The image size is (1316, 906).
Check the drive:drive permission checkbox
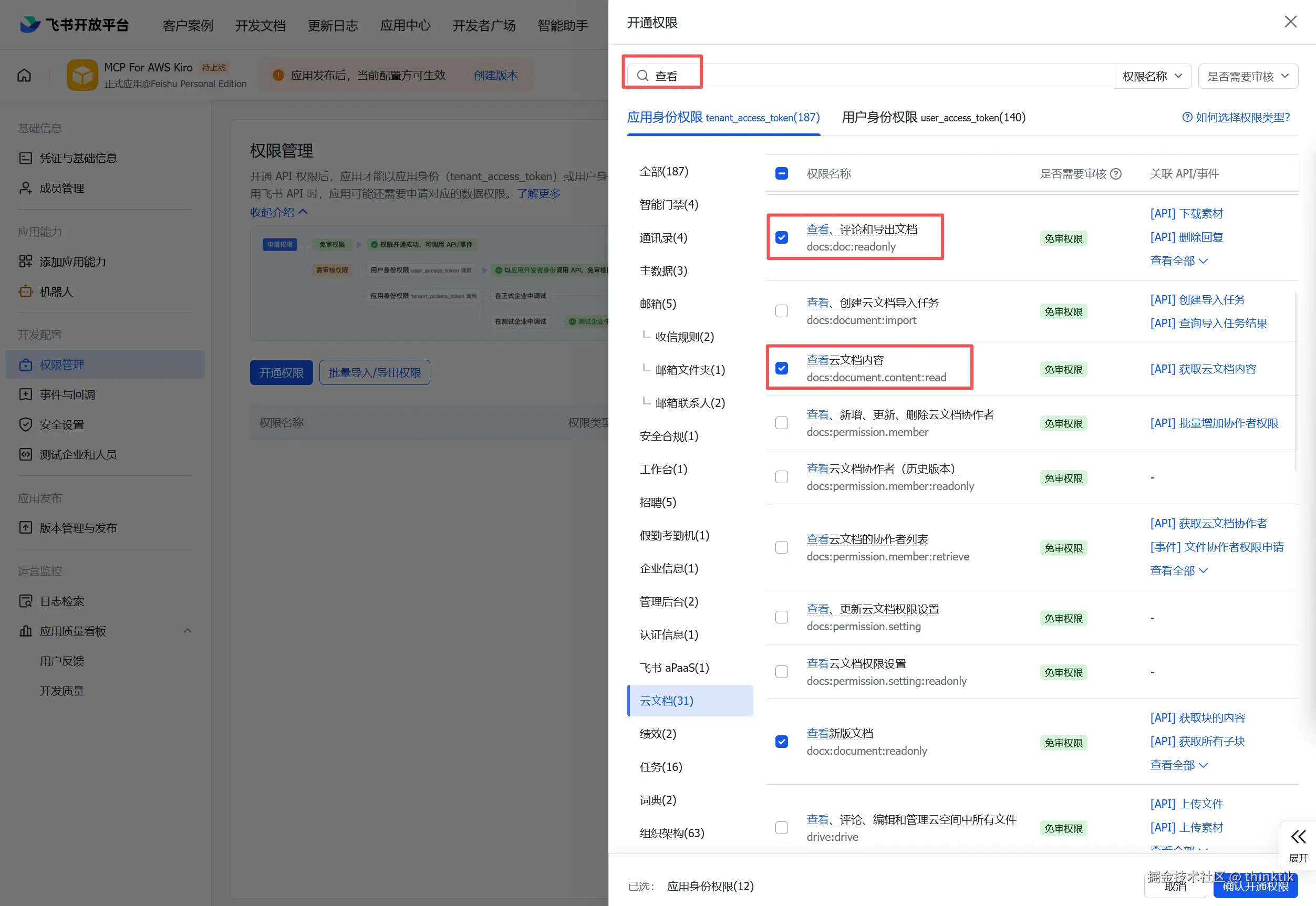(781, 828)
